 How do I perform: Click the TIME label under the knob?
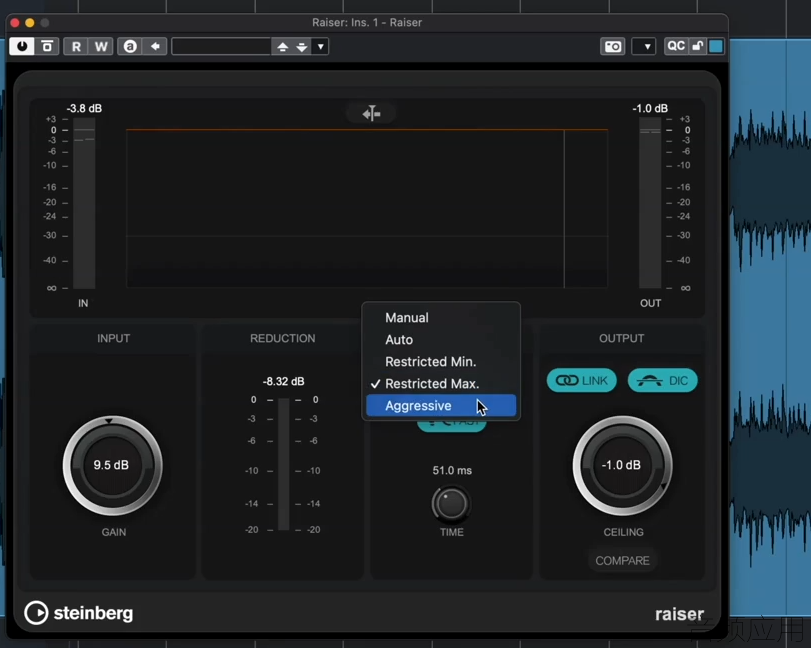click(452, 532)
